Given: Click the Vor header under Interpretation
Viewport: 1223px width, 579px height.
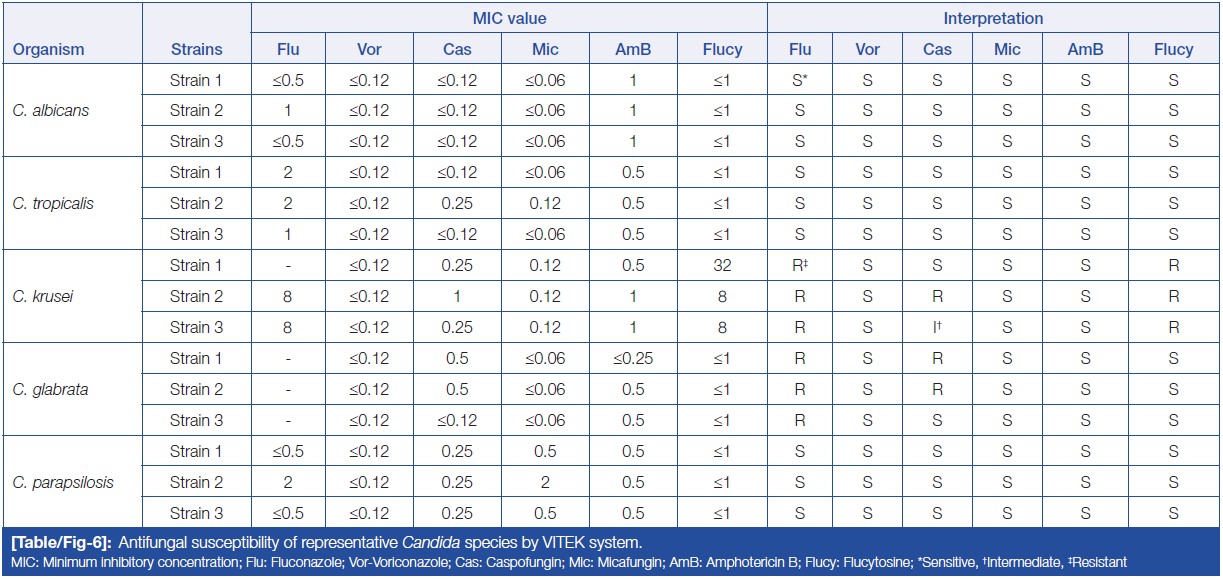Looking at the screenshot, I should (868, 49).
